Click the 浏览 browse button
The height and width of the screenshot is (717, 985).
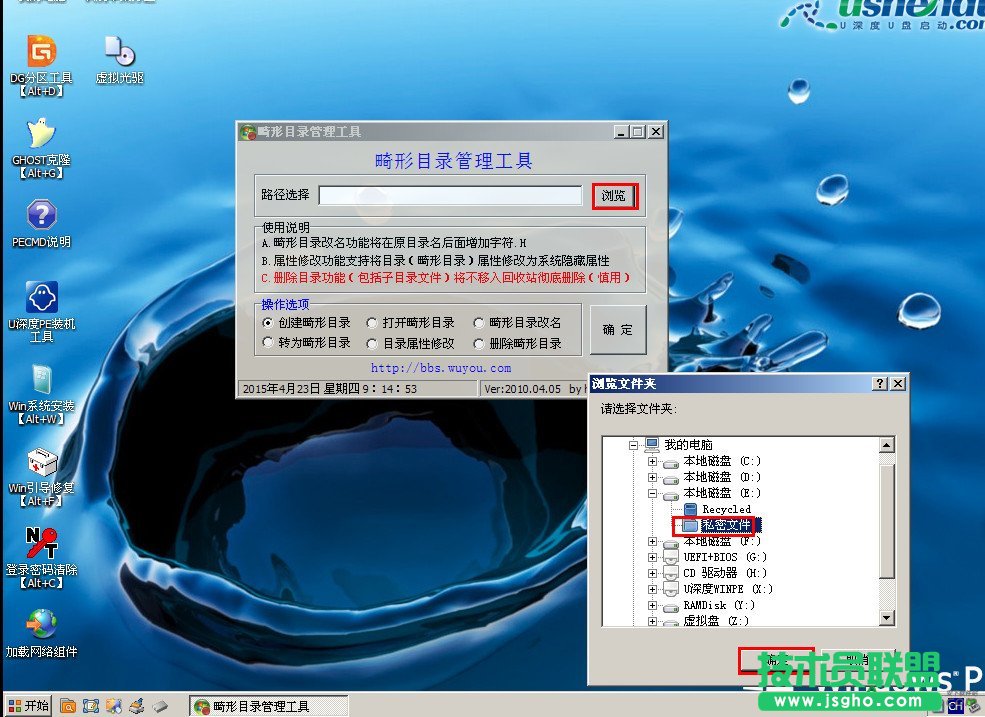(x=616, y=196)
